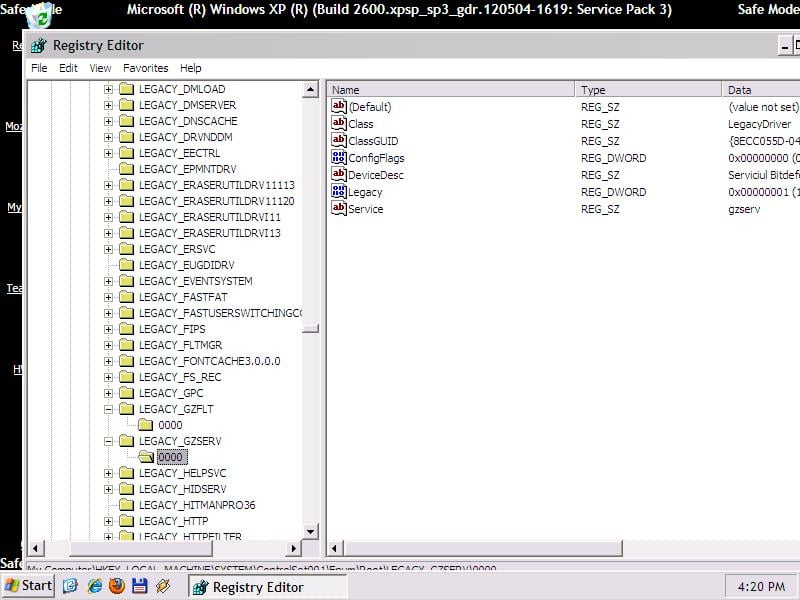Click the Start button
This screenshot has height=600, width=800.
[28, 586]
